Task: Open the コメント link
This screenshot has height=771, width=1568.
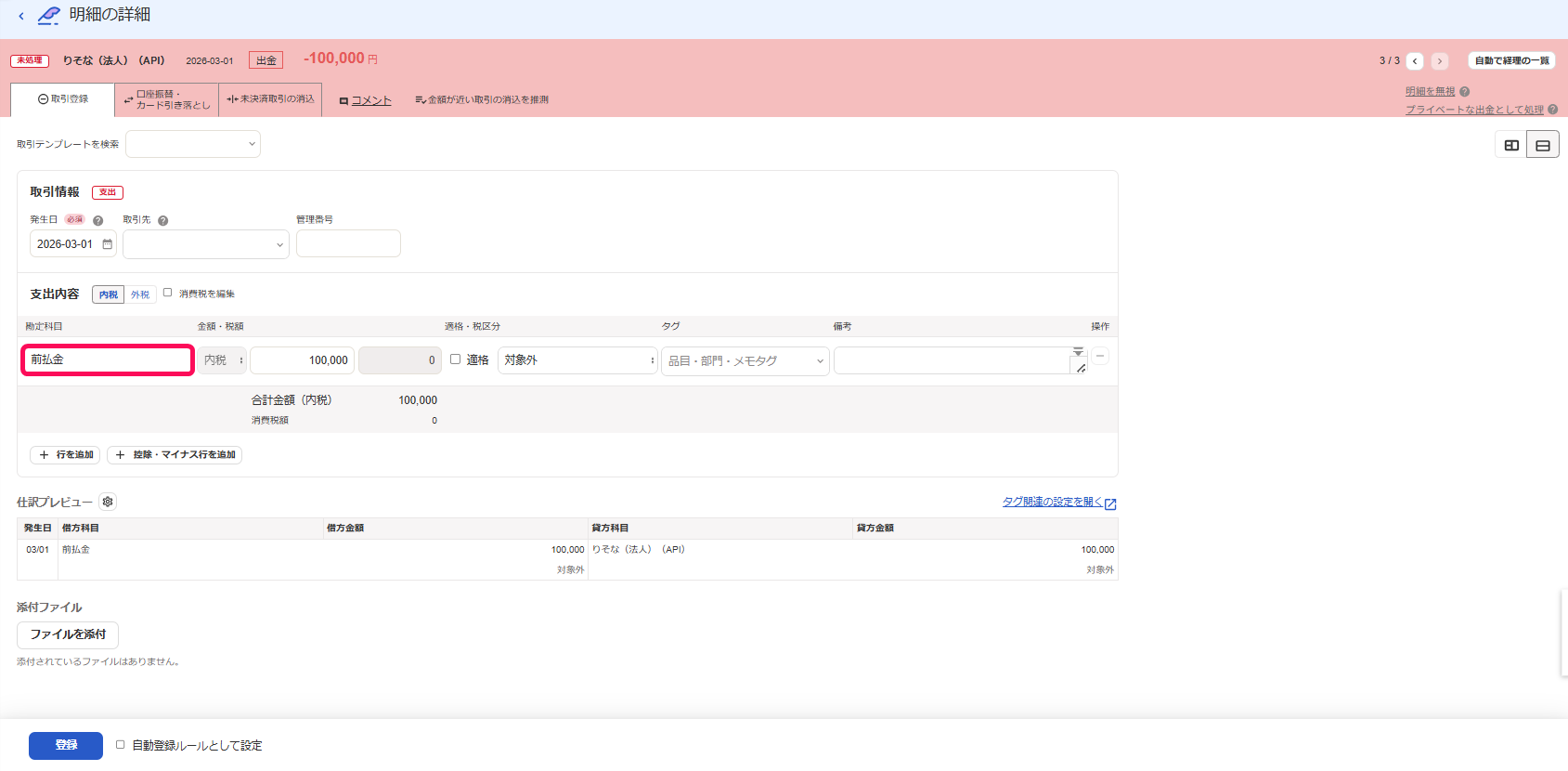Action: pos(366,100)
